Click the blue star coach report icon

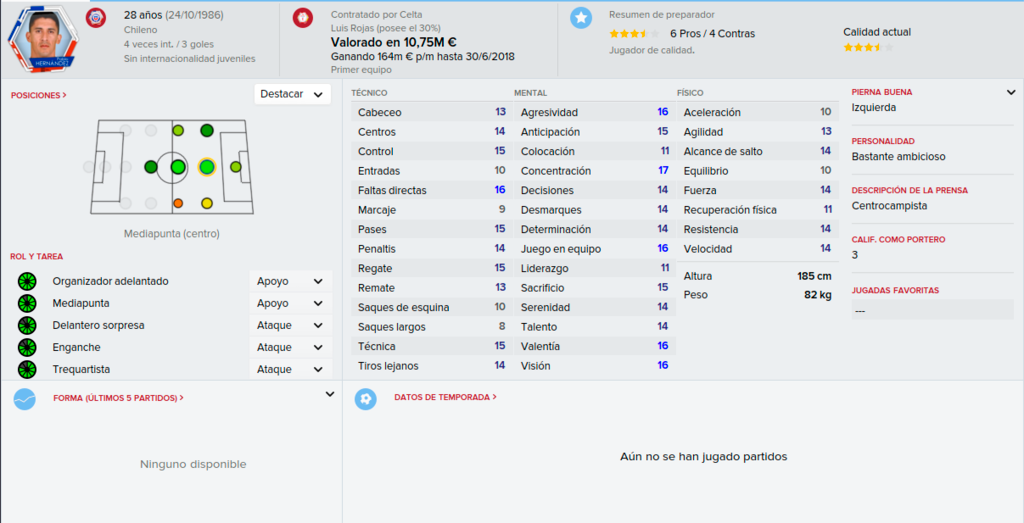(x=581, y=18)
